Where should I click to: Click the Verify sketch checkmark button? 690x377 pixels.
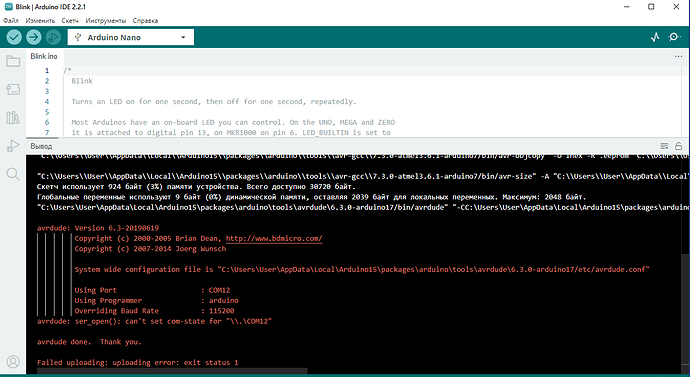14,37
